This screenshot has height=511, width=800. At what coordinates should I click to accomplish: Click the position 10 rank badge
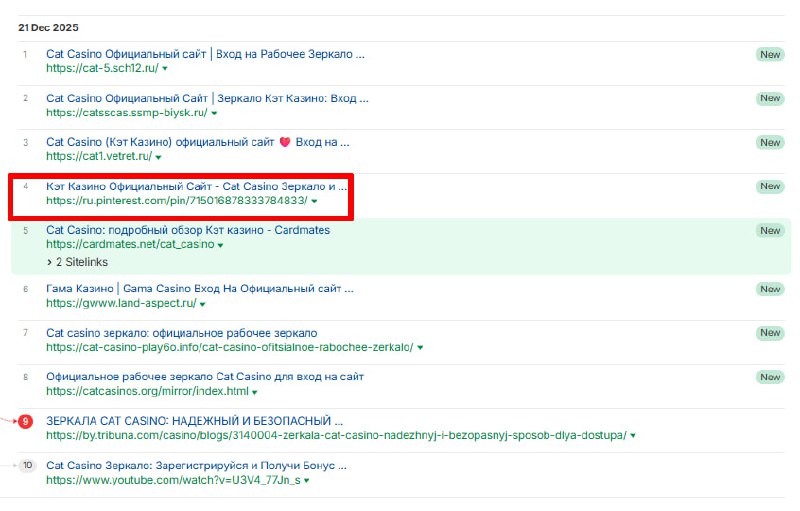26,465
